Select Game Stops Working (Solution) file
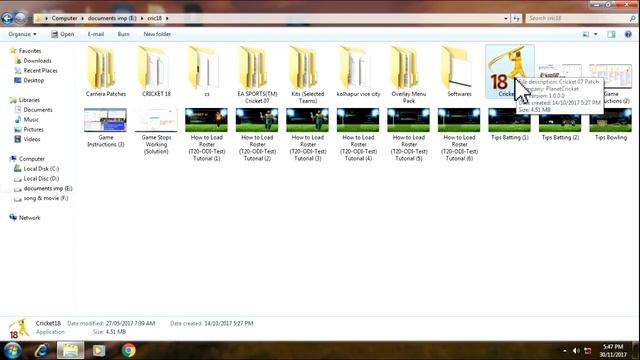Screen dimensions: 640x360 pos(156,131)
